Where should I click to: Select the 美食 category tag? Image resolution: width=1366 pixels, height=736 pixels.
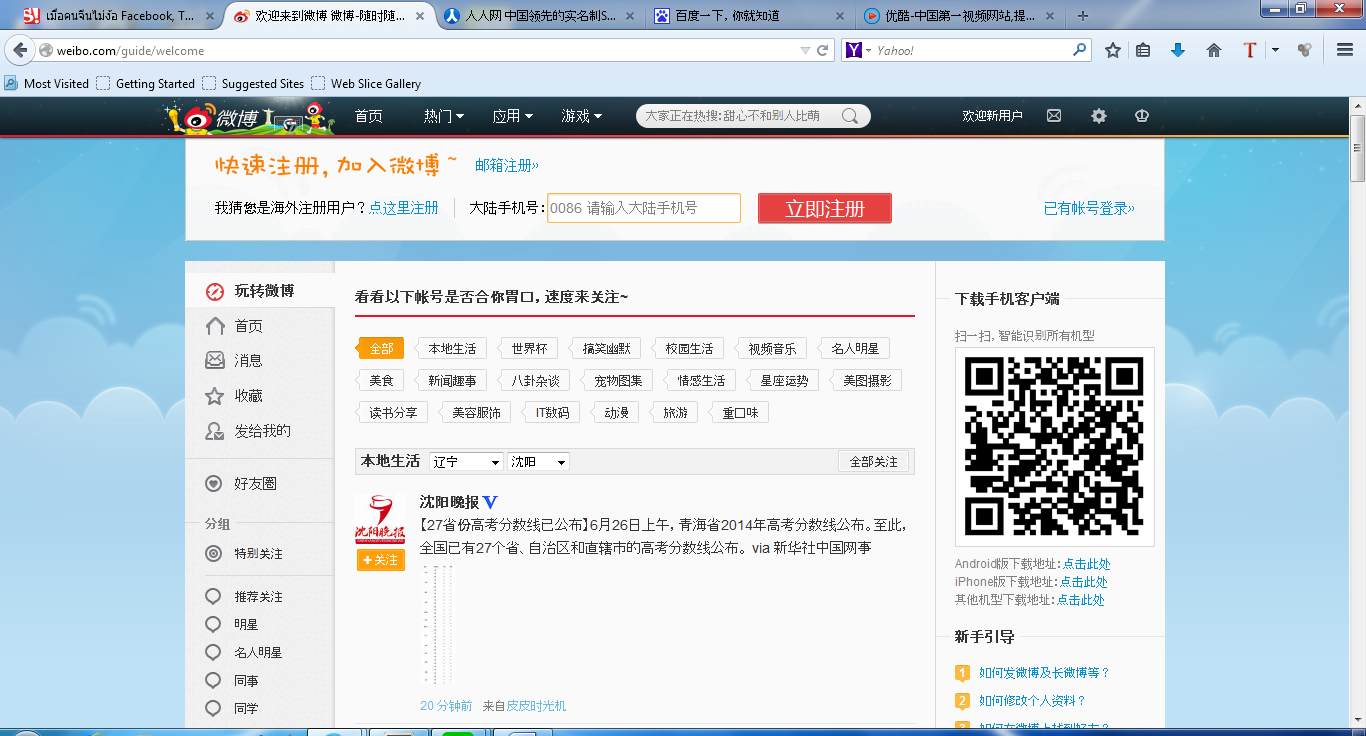(381, 380)
